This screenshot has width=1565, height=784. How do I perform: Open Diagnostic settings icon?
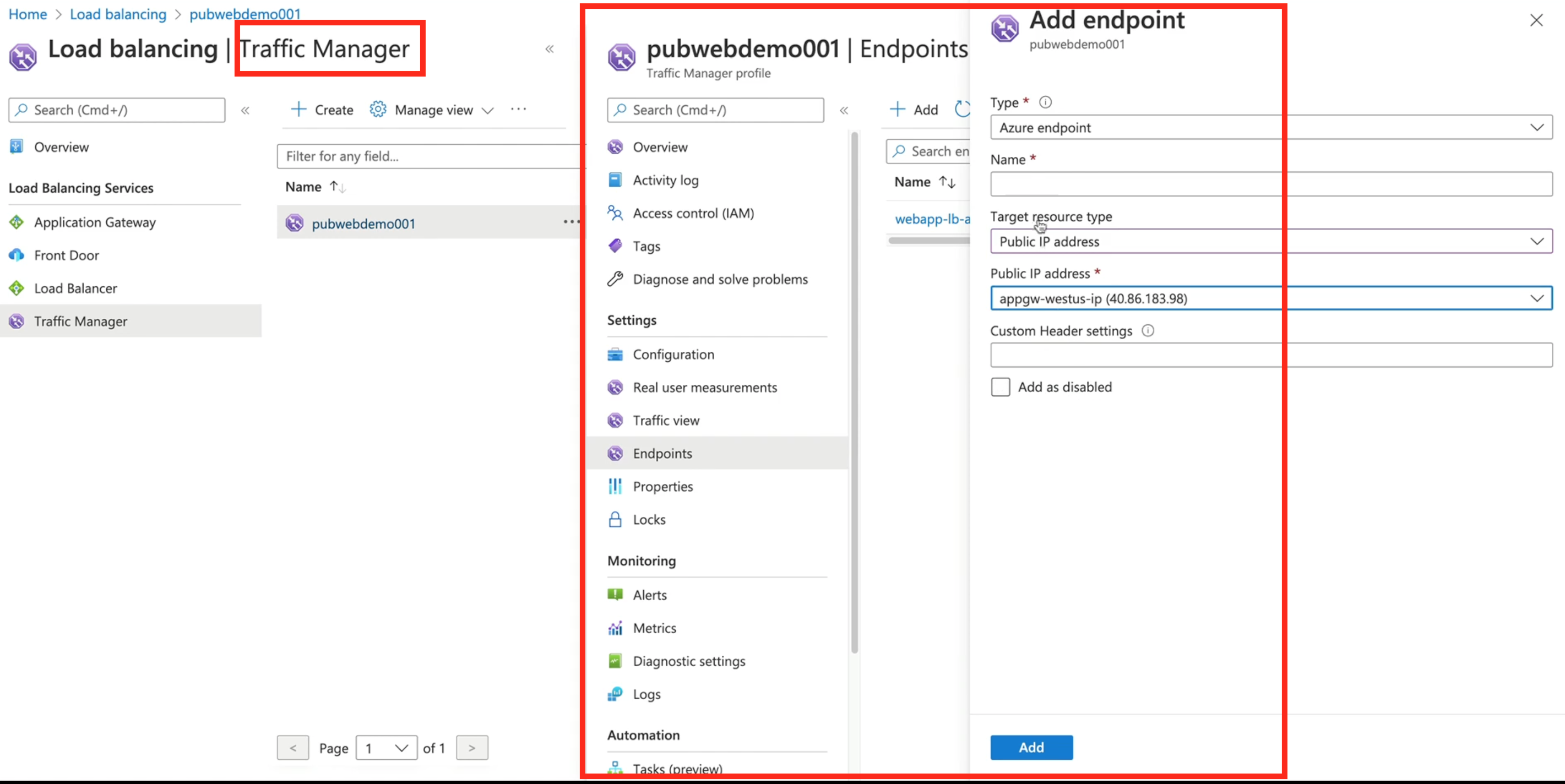point(615,661)
